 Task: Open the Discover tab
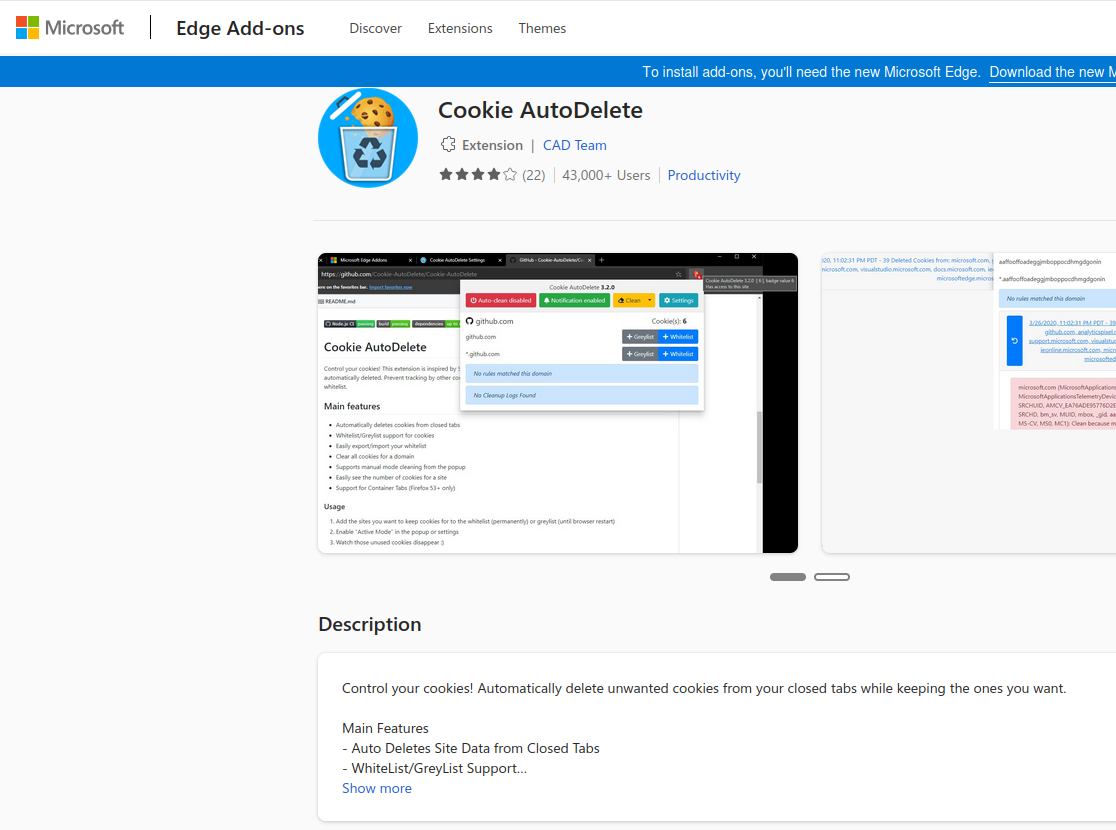click(375, 28)
